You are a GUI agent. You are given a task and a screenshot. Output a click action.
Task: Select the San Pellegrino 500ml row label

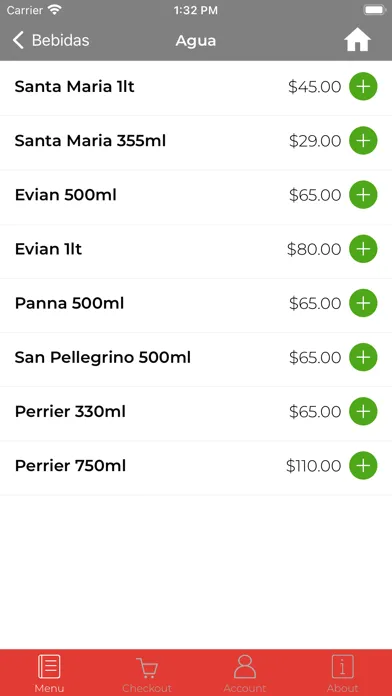(x=103, y=358)
